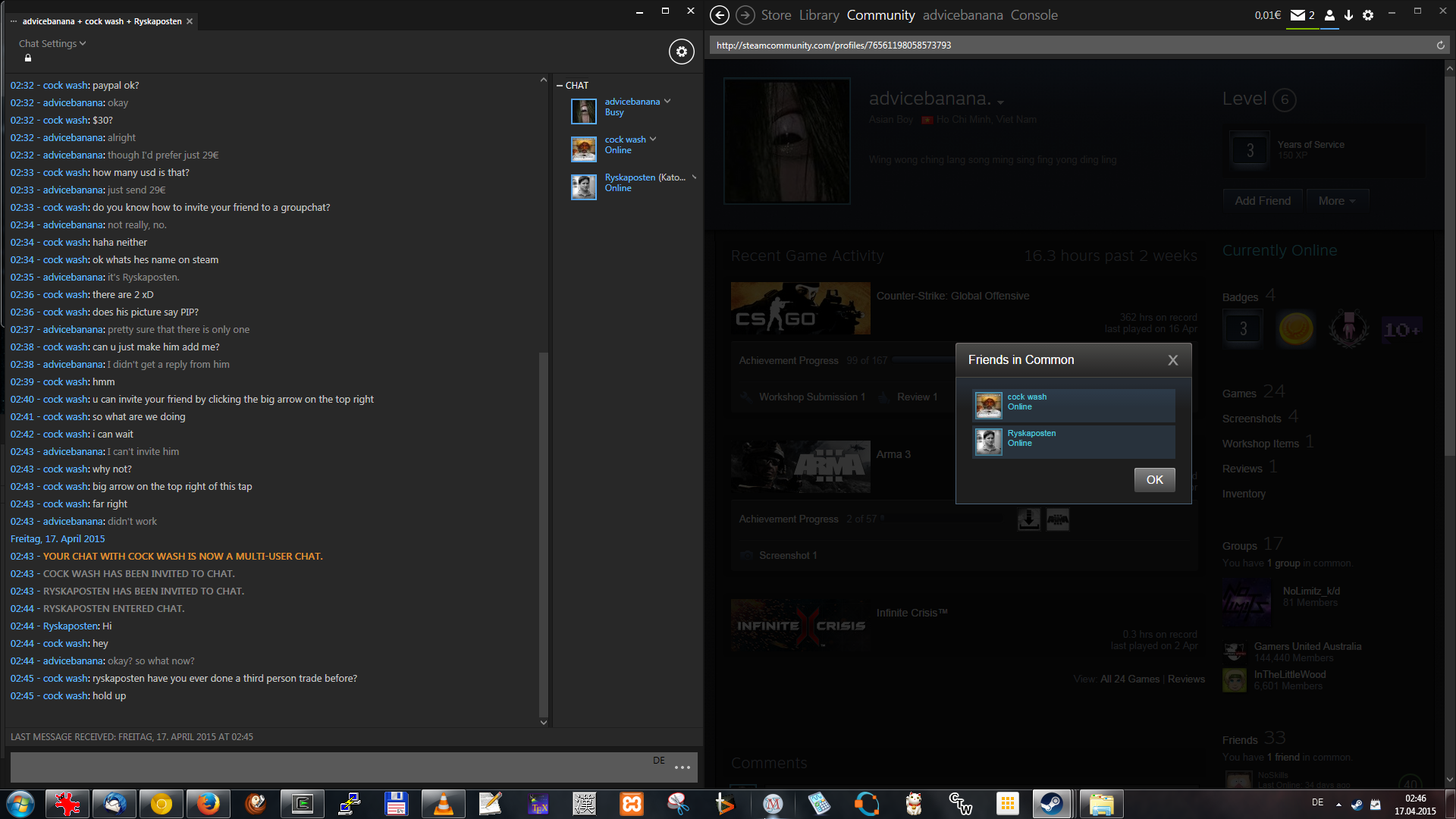
Task: Open cock wash's member dropdown arrow
Action: pyautogui.click(x=653, y=140)
